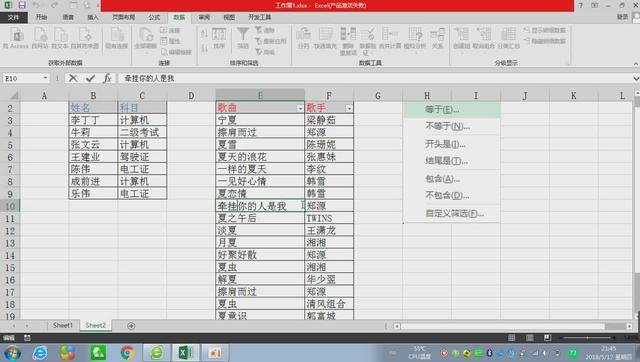Switch to the Sheet1 worksheet tab
This screenshot has height=362, width=640.
pos(62,325)
